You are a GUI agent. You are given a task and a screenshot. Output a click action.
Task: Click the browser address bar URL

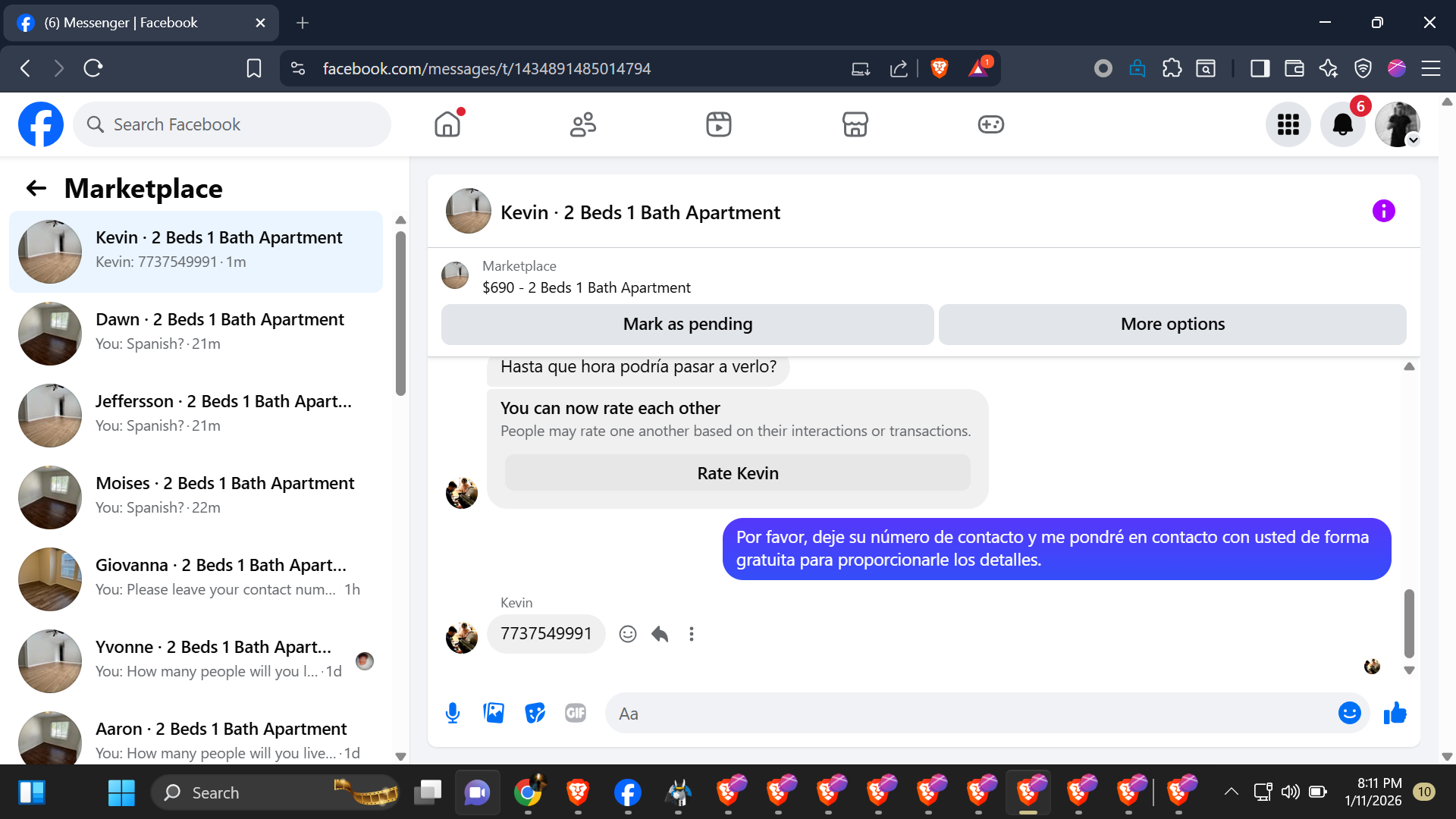click(x=487, y=69)
